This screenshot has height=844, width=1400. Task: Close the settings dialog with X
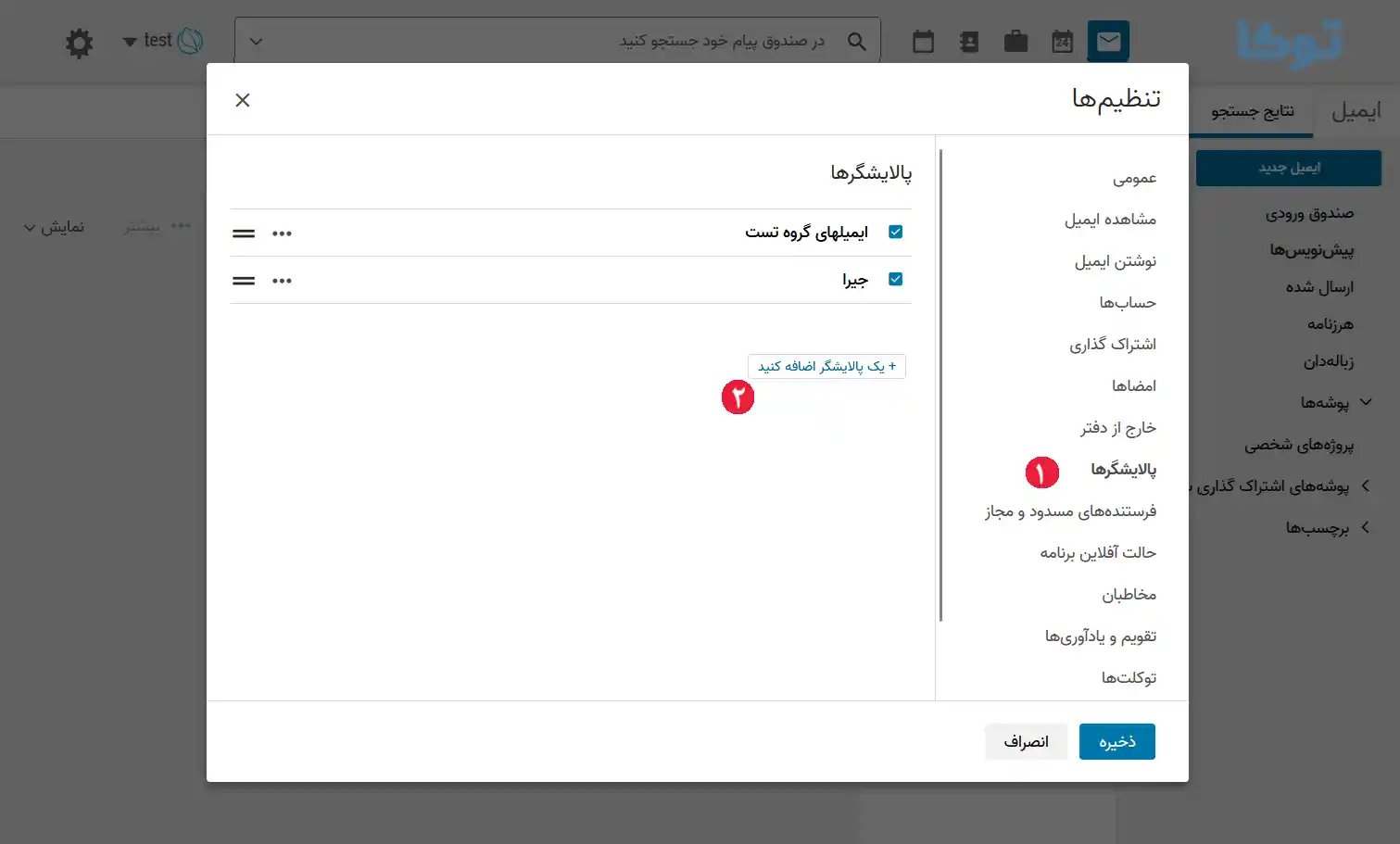[243, 100]
